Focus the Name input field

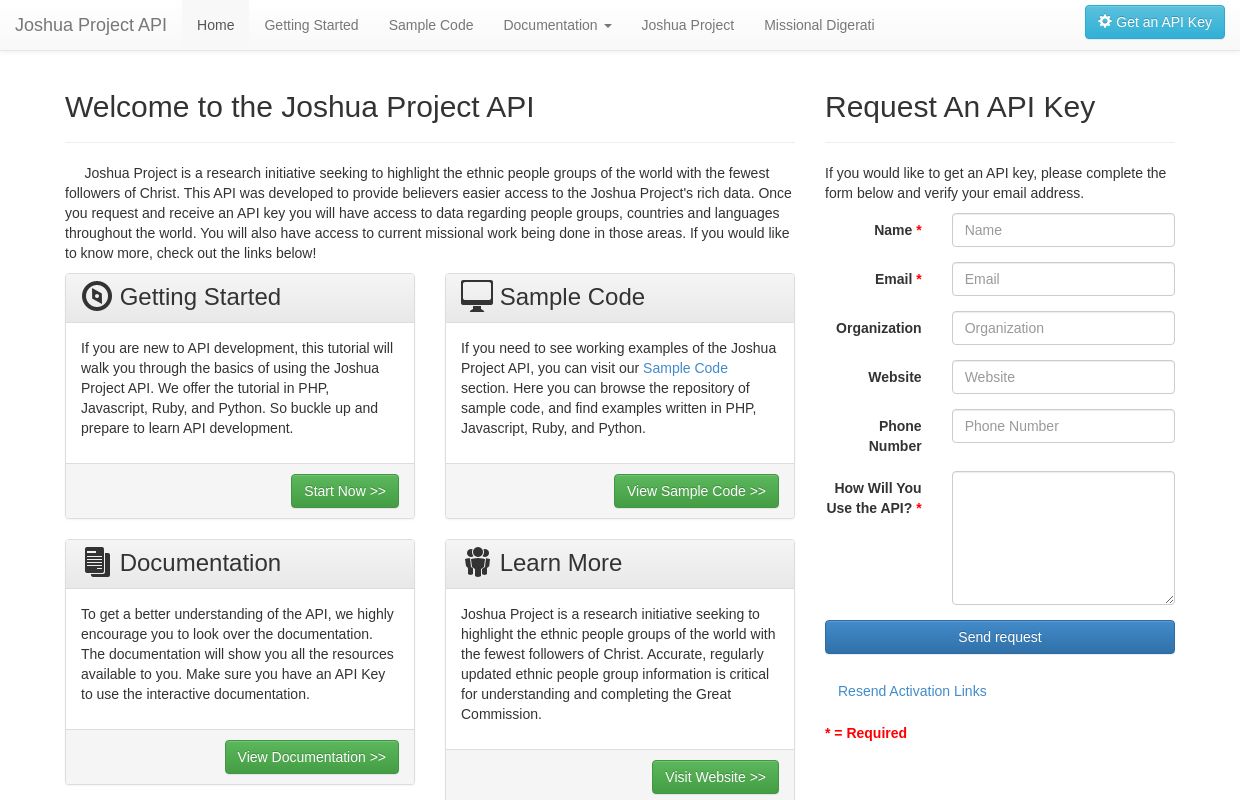click(1063, 230)
